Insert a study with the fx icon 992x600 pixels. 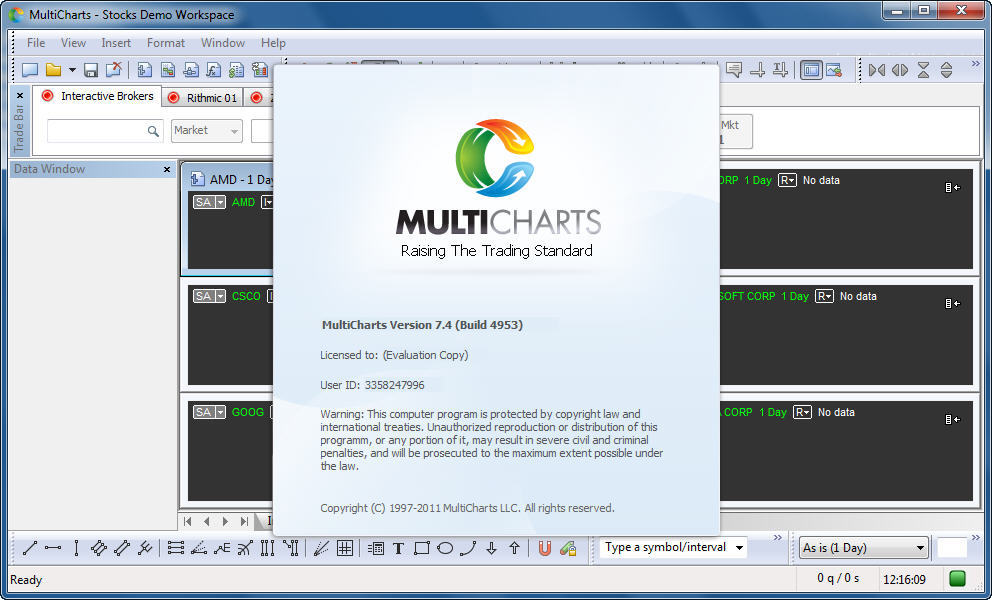[x=214, y=70]
